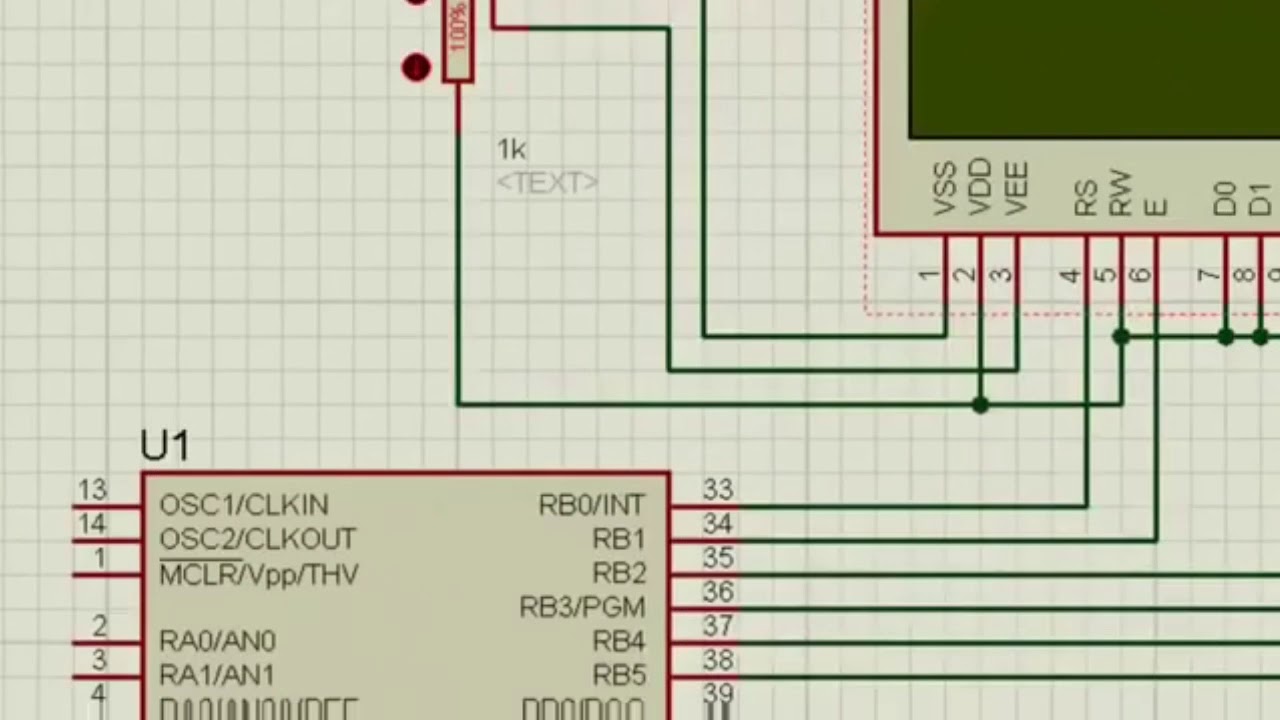This screenshot has height=720, width=1280.
Task: Click the RB1 pin label
Action: click(x=619, y=539)
